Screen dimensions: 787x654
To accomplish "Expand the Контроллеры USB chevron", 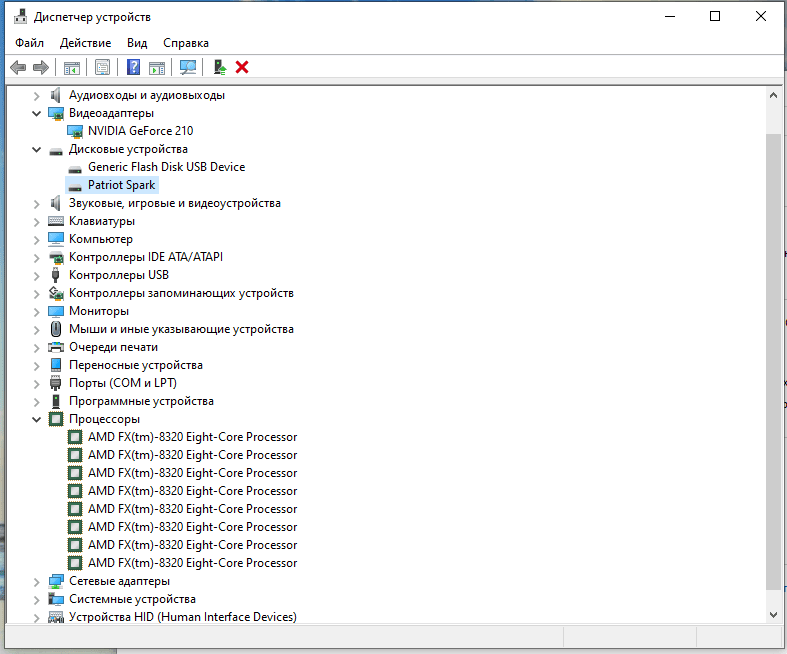I will tap(36, 276).
